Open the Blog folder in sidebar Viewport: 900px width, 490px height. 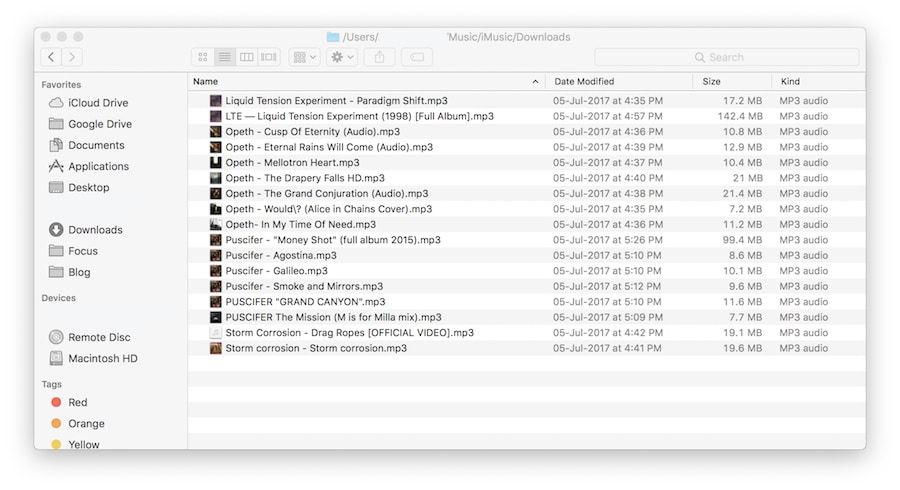(79, 272)
